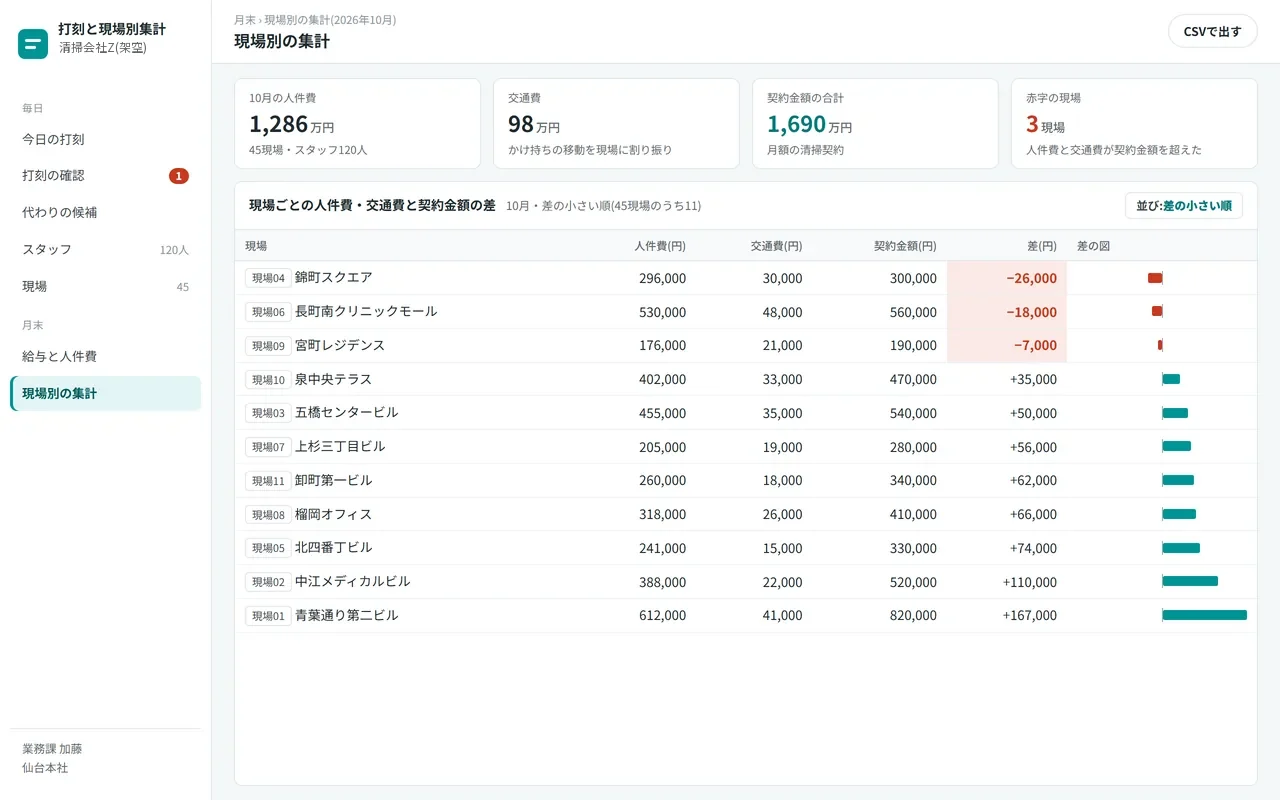Click the red bar for 錦町スクエア
The height and width of the screenshot is (800, 1280).
(x=1155, y=278)
